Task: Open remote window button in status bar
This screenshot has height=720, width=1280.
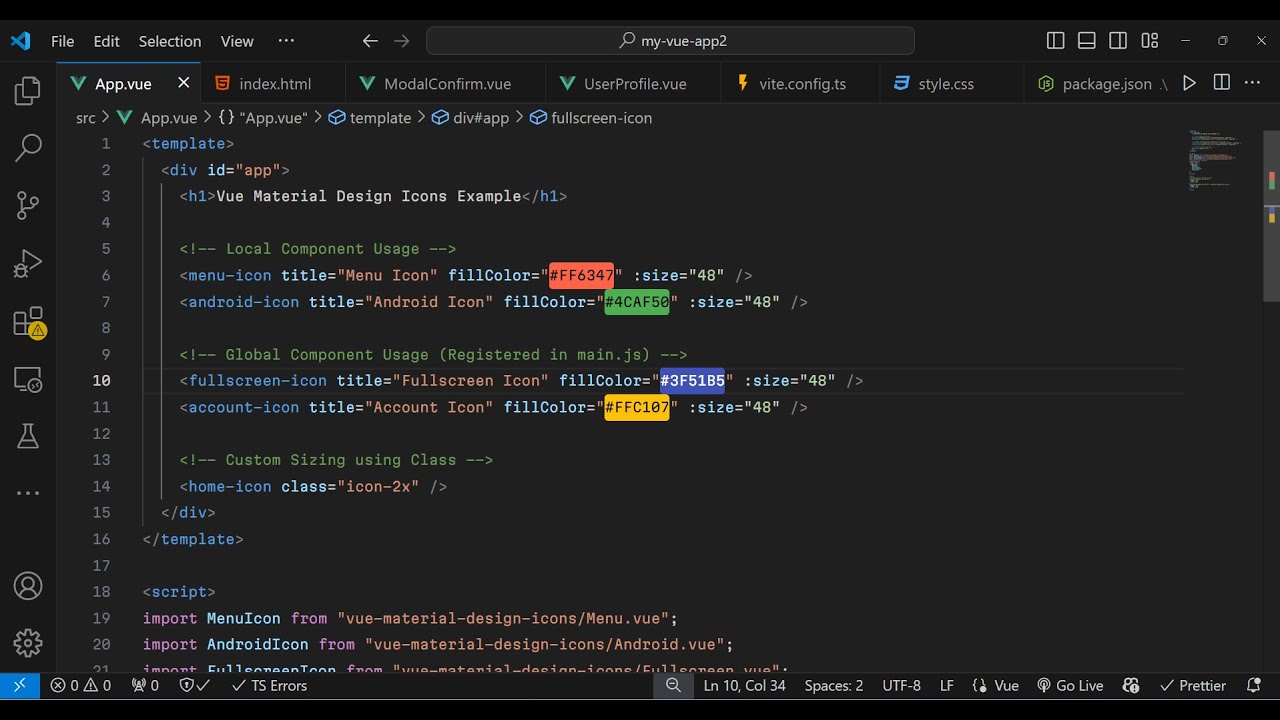Action: [x=20, y=685]
